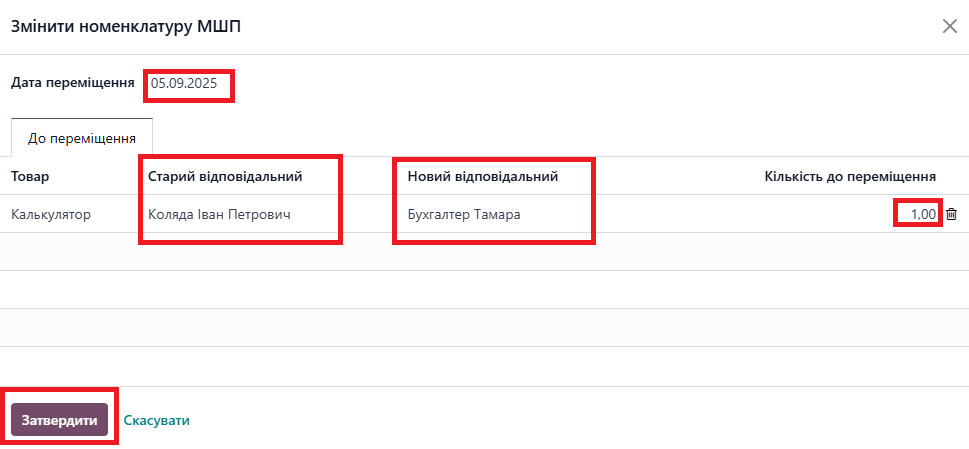Sort by Кількість до переміщення header
969x449 pixels.
pyautogui.click(x=850, y=176)
